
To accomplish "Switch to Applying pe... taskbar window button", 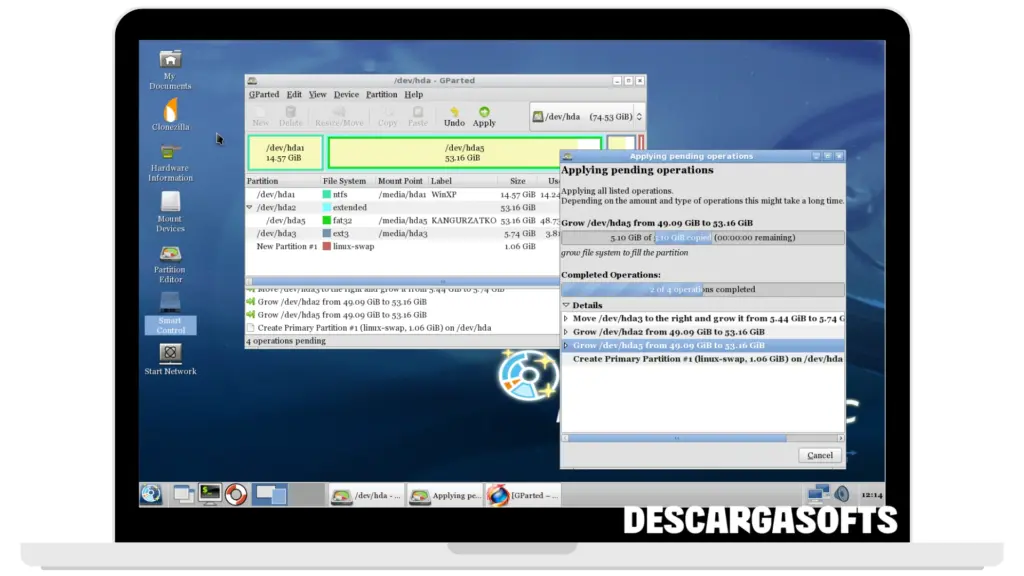I will (445, 495).
